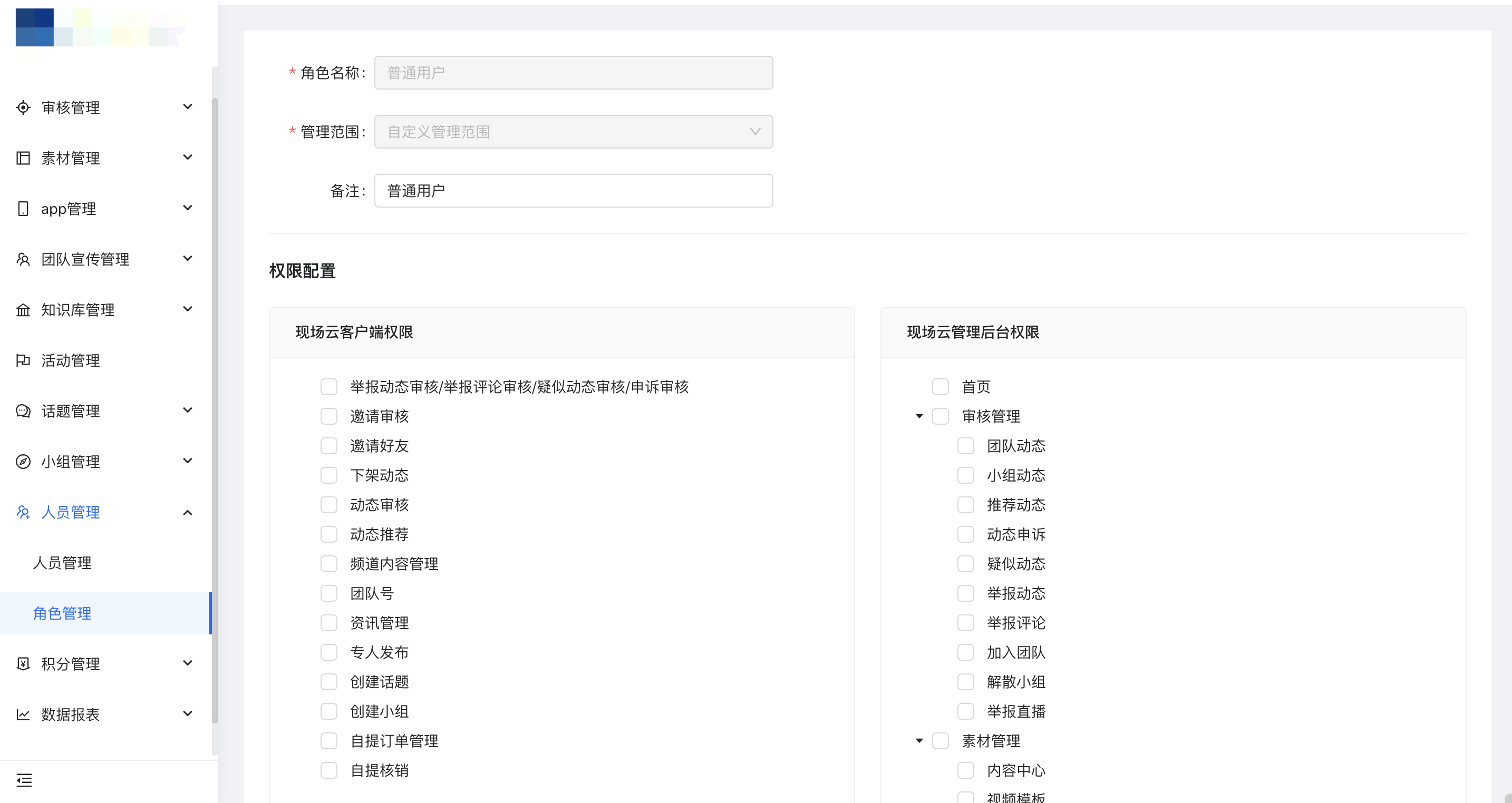Click the 数据报表 line chart icon
1512x803 pixels.
point(23,714)
